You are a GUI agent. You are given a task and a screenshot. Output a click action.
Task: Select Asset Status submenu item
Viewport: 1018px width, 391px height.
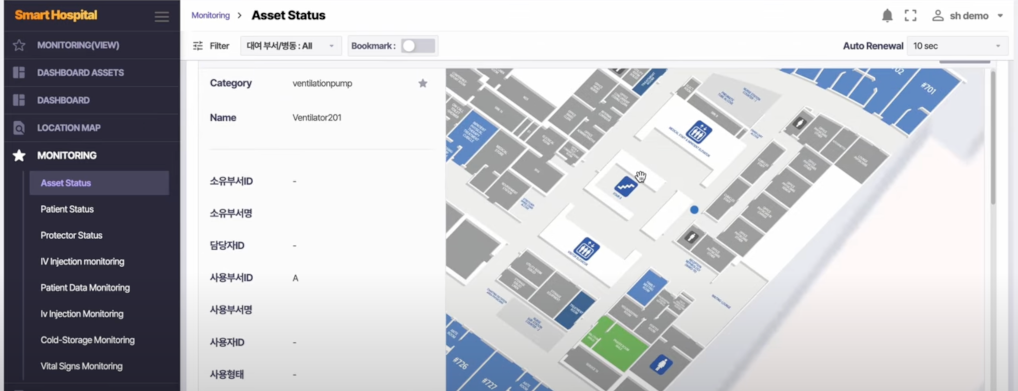coord(99,183)
